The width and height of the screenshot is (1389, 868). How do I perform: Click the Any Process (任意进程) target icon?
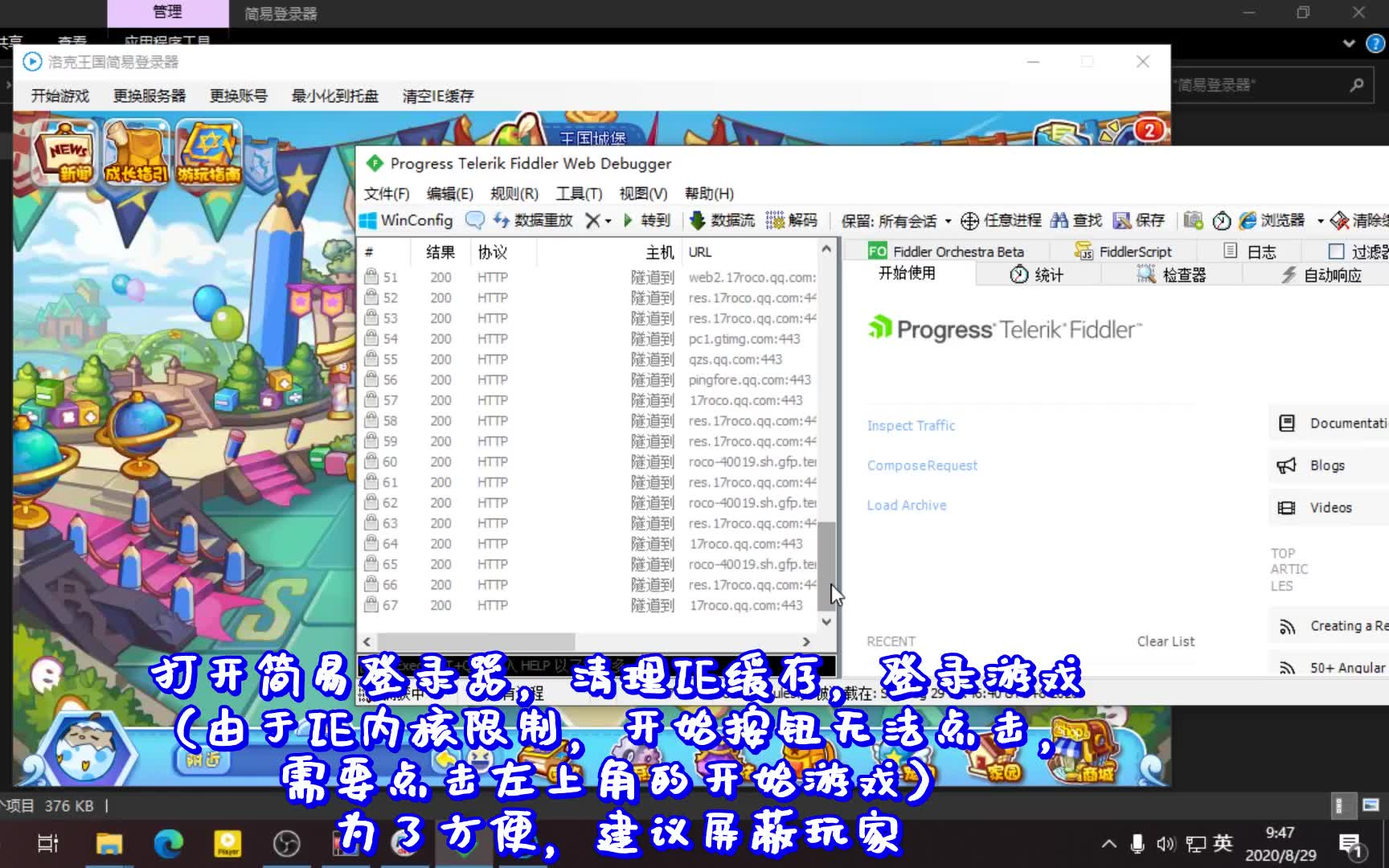click(970, 221)
